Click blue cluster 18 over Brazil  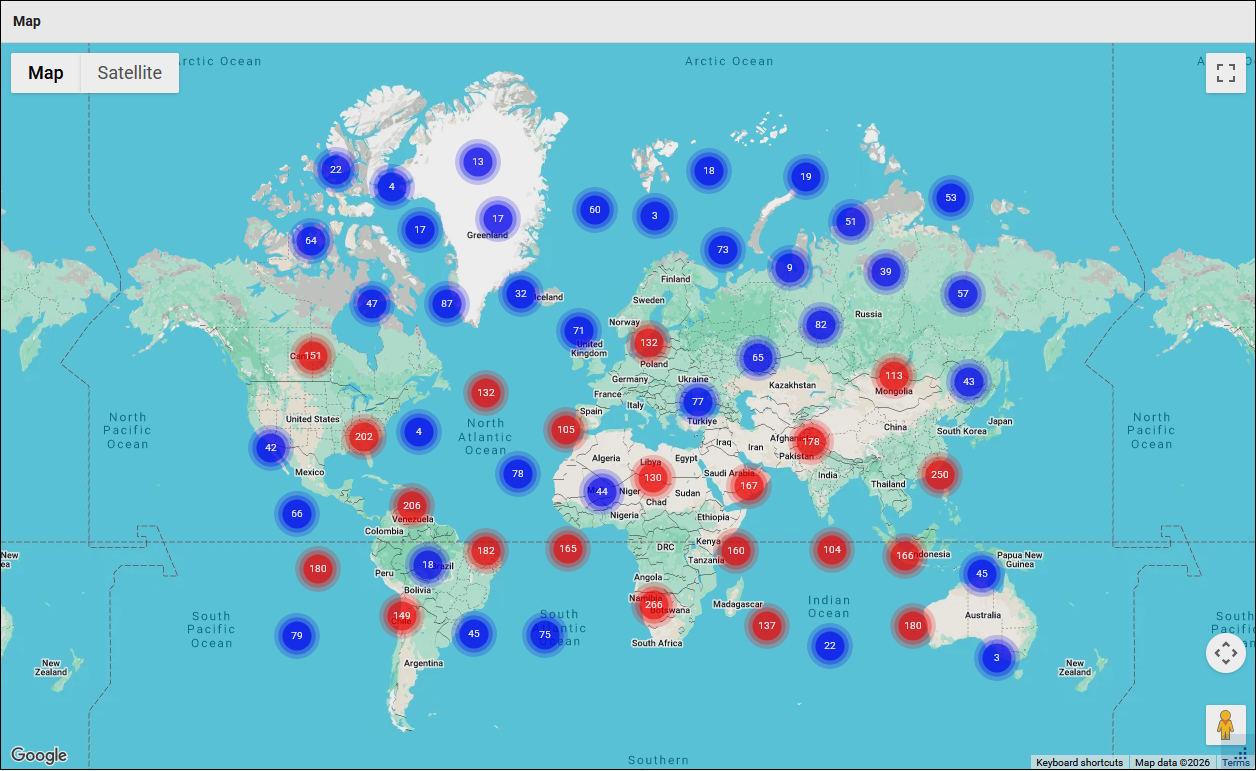428,565
